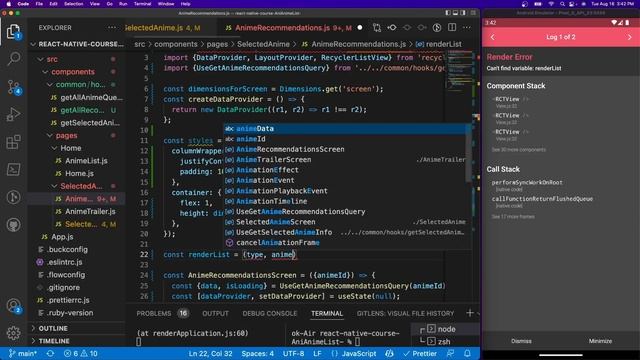
Task: Open the macOS Apple menu
Action: click(x=9, y=4)
